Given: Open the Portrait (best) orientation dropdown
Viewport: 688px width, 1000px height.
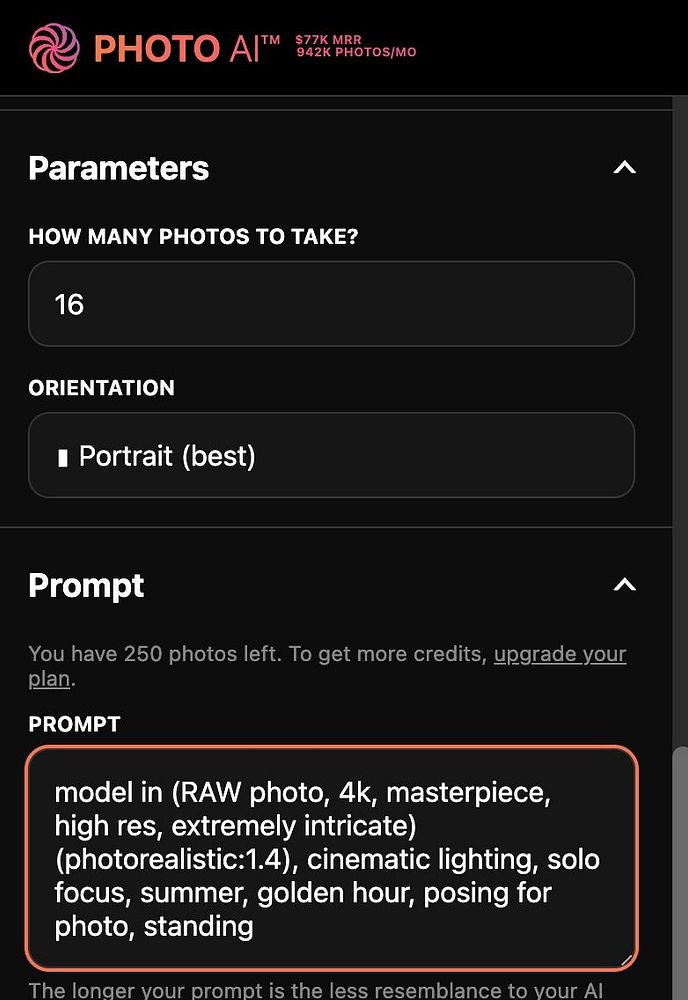Looking at the screenshot, I should (331, 456).
